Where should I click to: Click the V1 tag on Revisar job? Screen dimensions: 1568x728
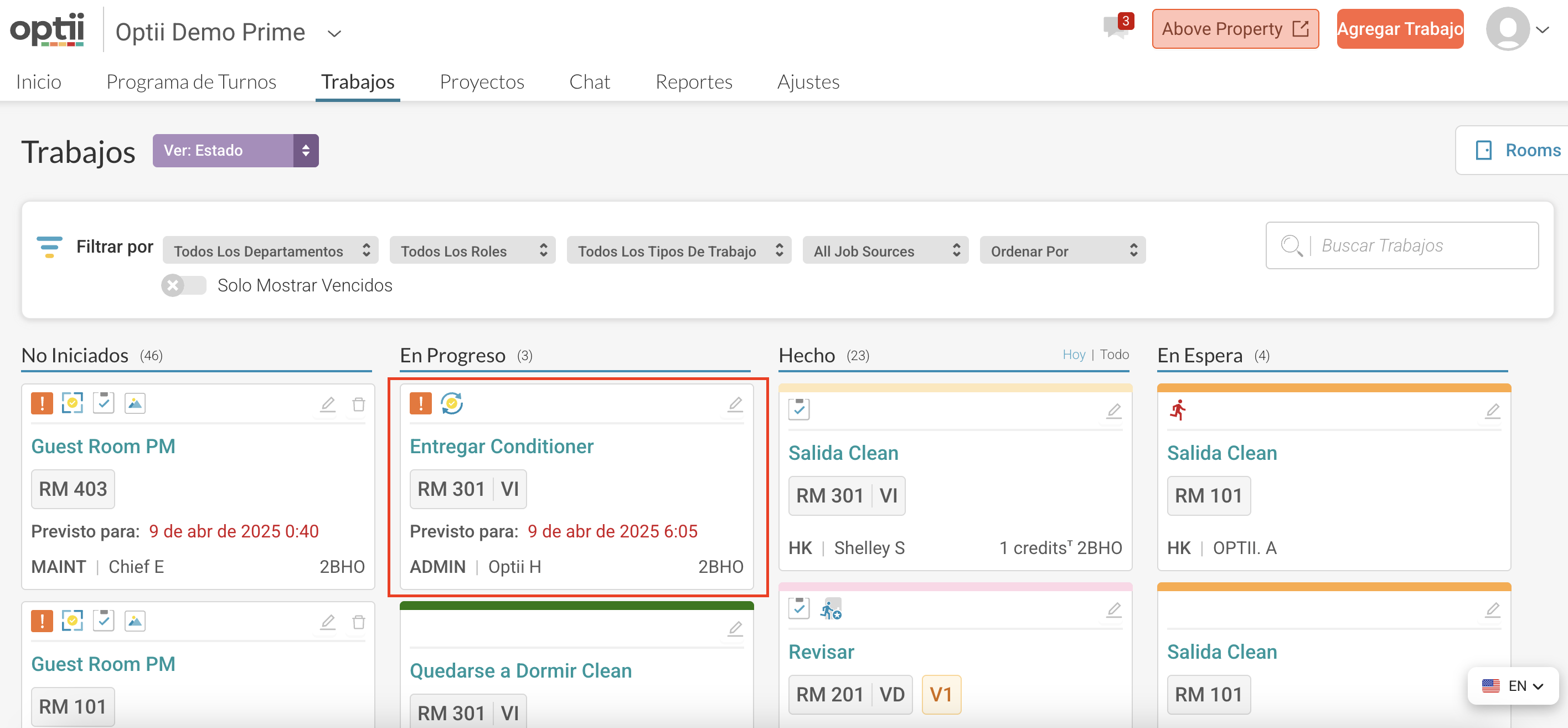(941, 694)
